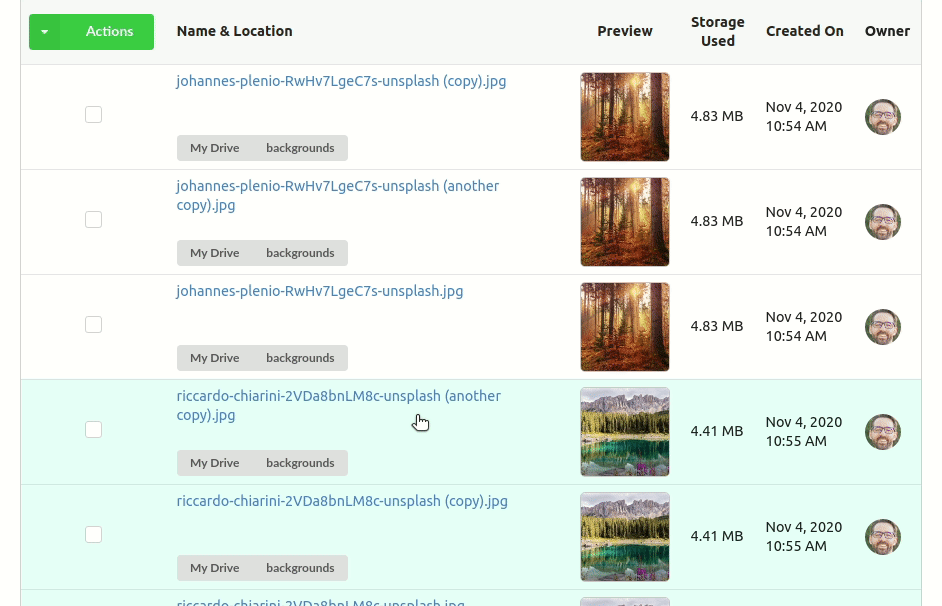
Task: Open johannes-plenio-RwHv7LgeC7s-unsplash (copy).jpg link
Action: pyautogui.click(x=341, y=81)
